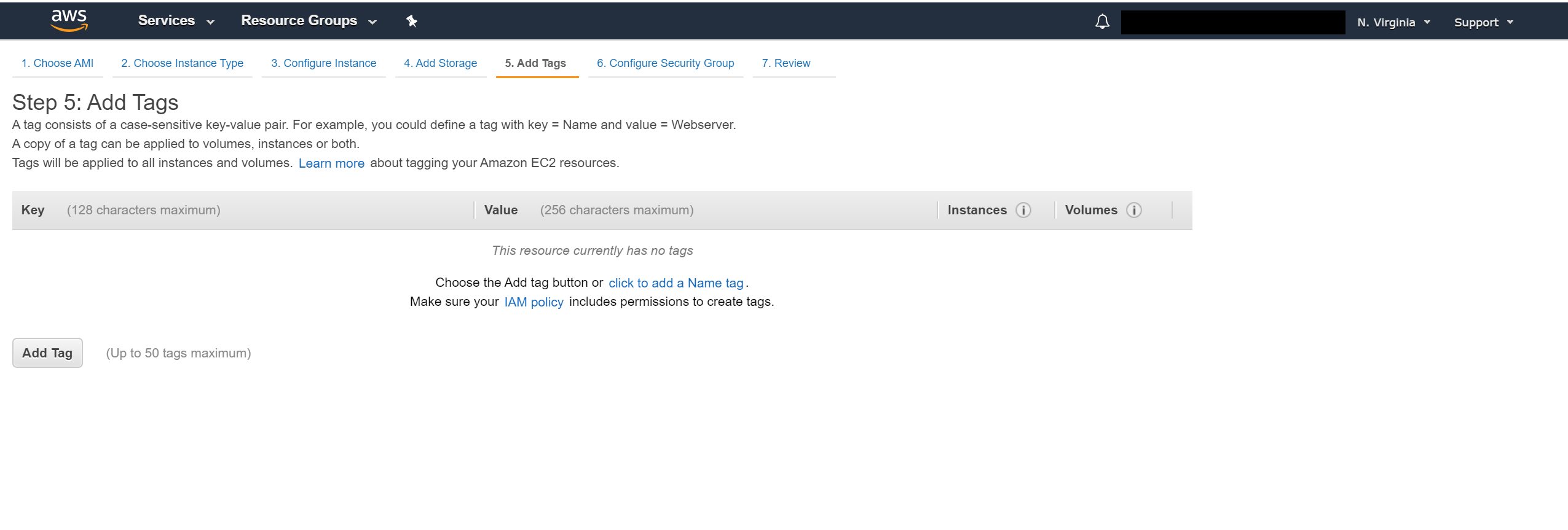This screenshot has height=530, width=1568.
Task: Jump to 6. Configure Security Group
Action: tap(666, 63)
